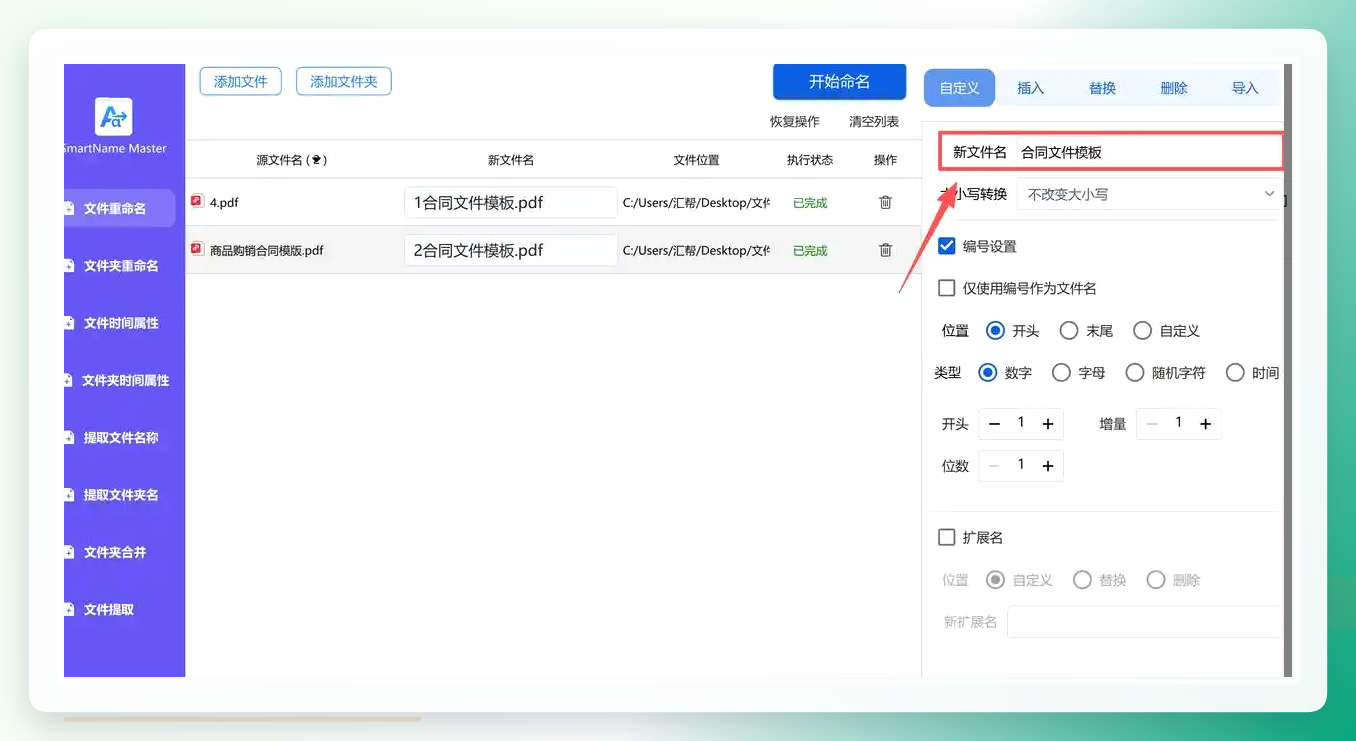
Task: Open the 不改变大小写 case dropdown
Action: tap(1148, 194)
